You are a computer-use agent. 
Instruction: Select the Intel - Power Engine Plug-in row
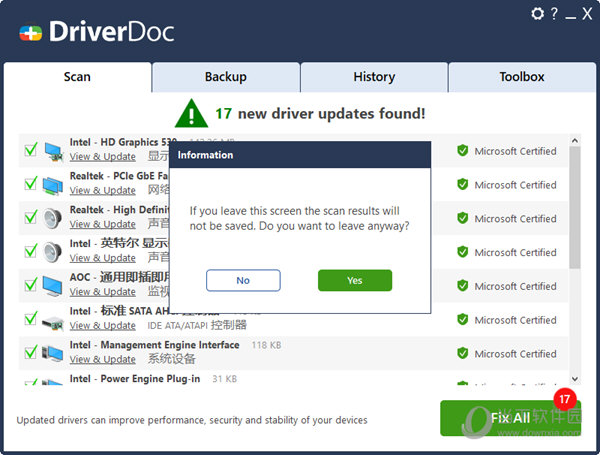pos(293,379)
